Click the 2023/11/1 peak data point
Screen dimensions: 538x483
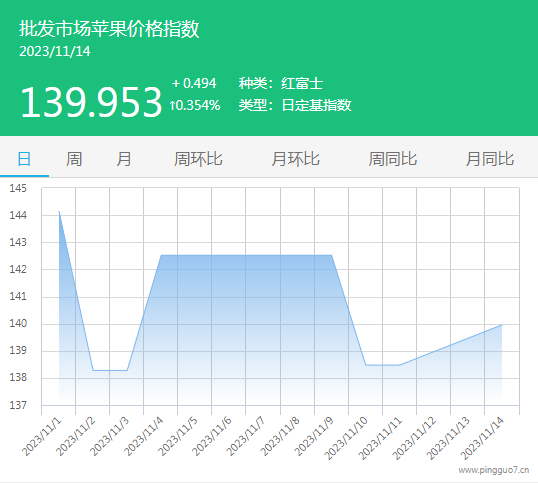[59, 211]
